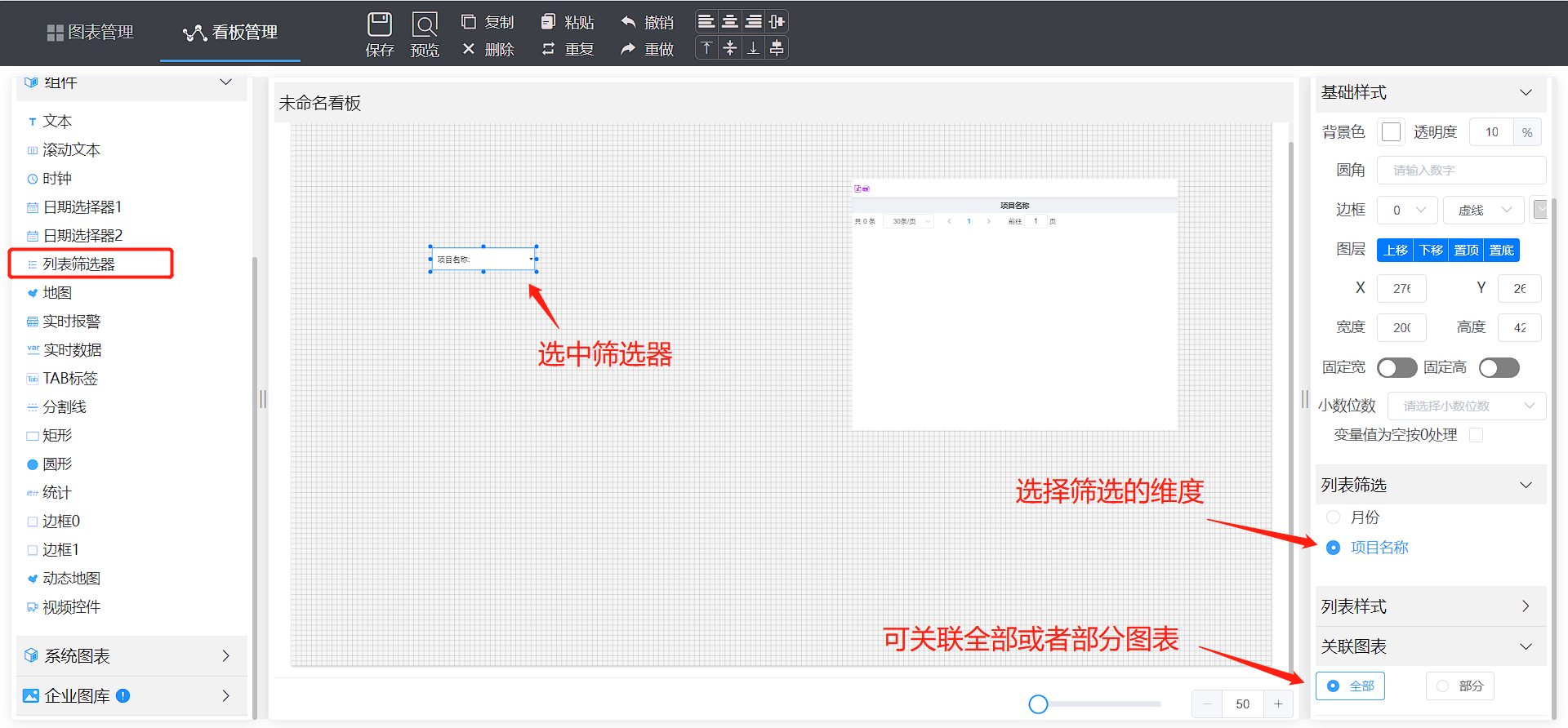Viewport: 1568px width, 728px height.
Task: Check the 变量值为空按0处理 checkbox
Action: [x=1476, y=435]
